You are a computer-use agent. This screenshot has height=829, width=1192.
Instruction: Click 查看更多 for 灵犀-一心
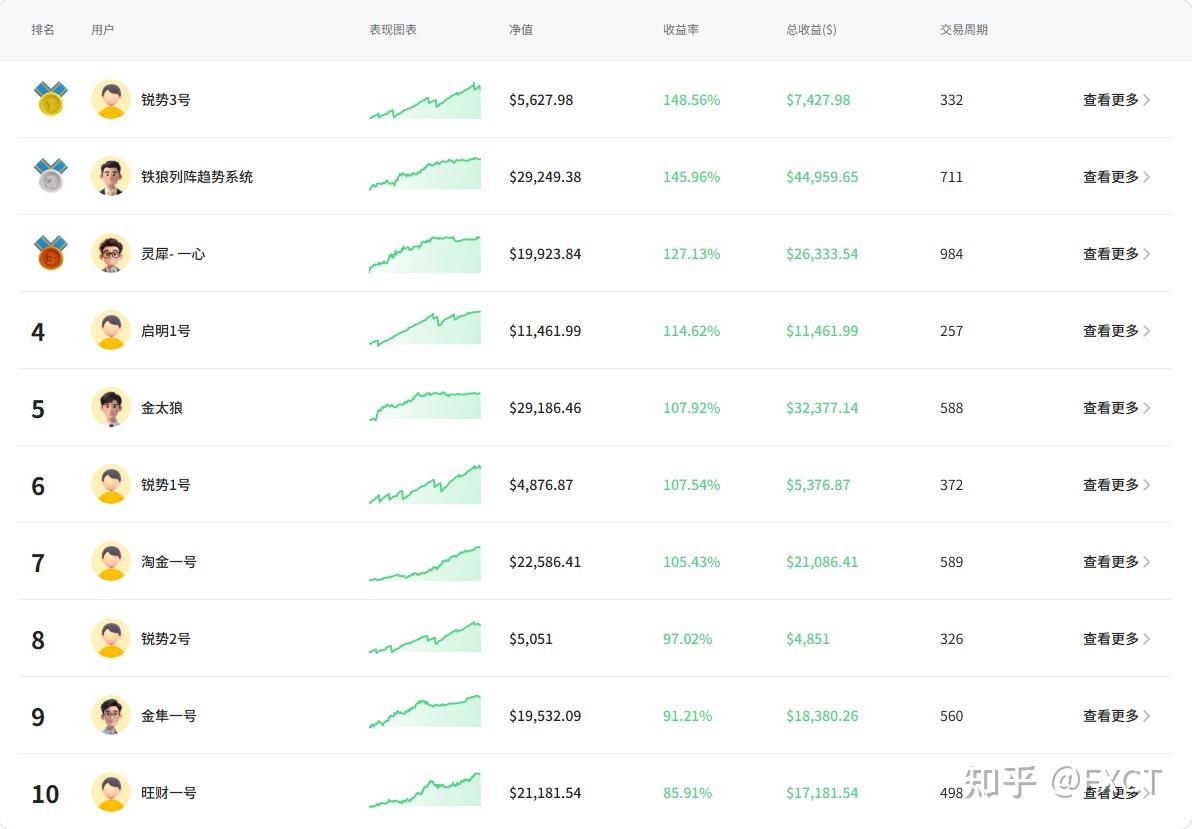pos(1116,253)
